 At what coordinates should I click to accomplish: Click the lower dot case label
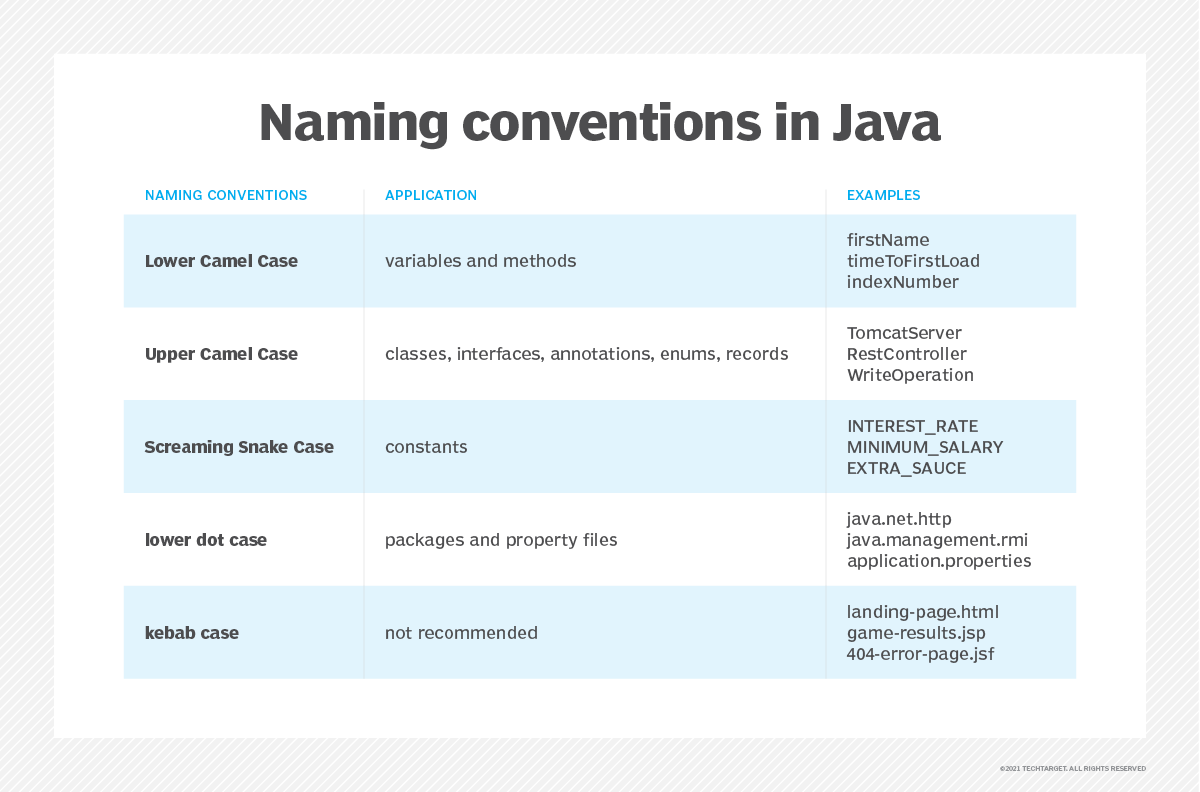click(x=206, y=540)
